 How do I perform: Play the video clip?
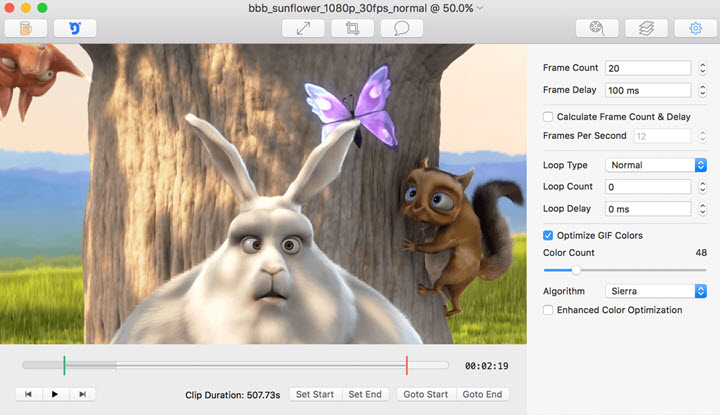pyautogui.click(x=55, y=394)
